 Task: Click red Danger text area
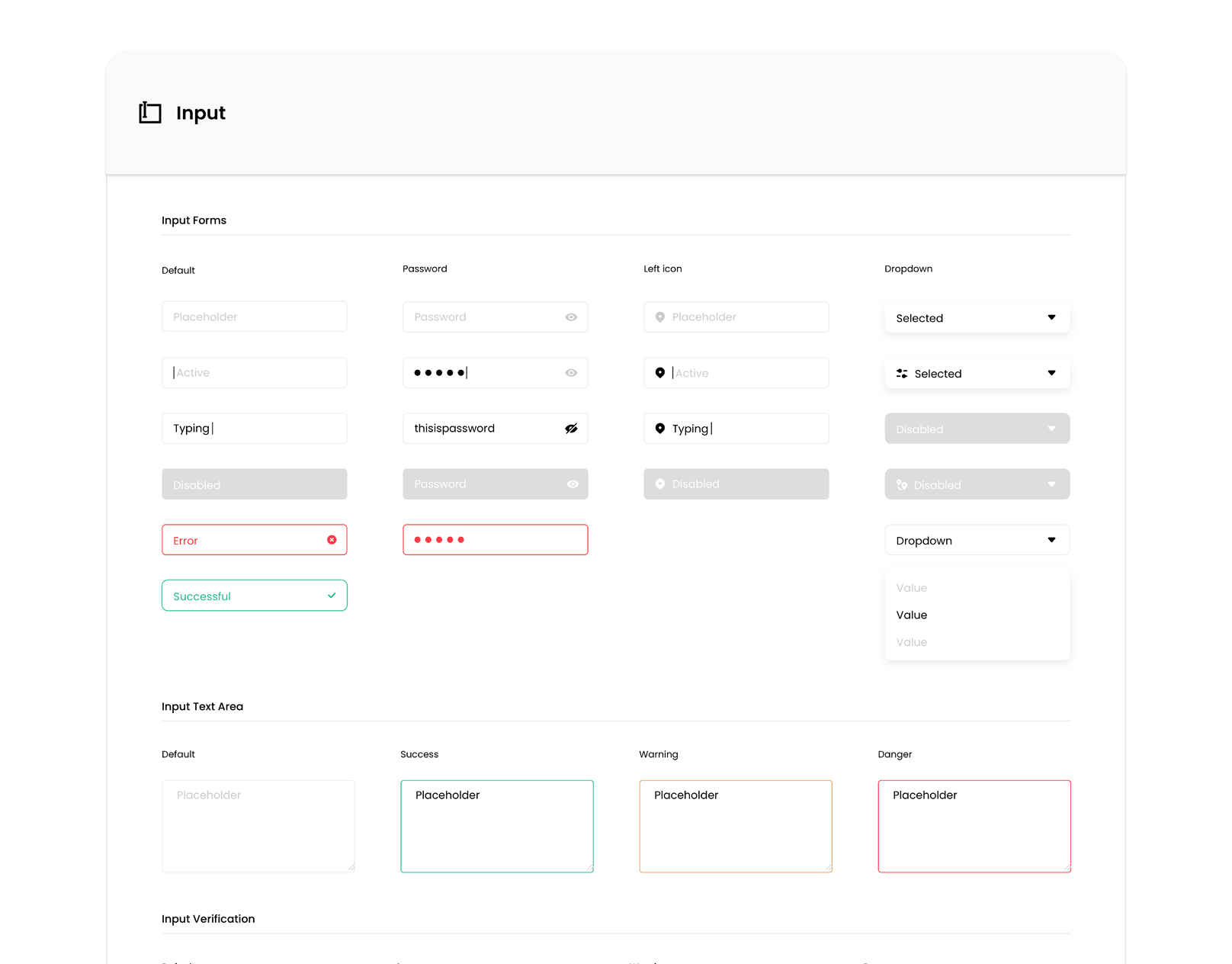[x=974, y=826]
